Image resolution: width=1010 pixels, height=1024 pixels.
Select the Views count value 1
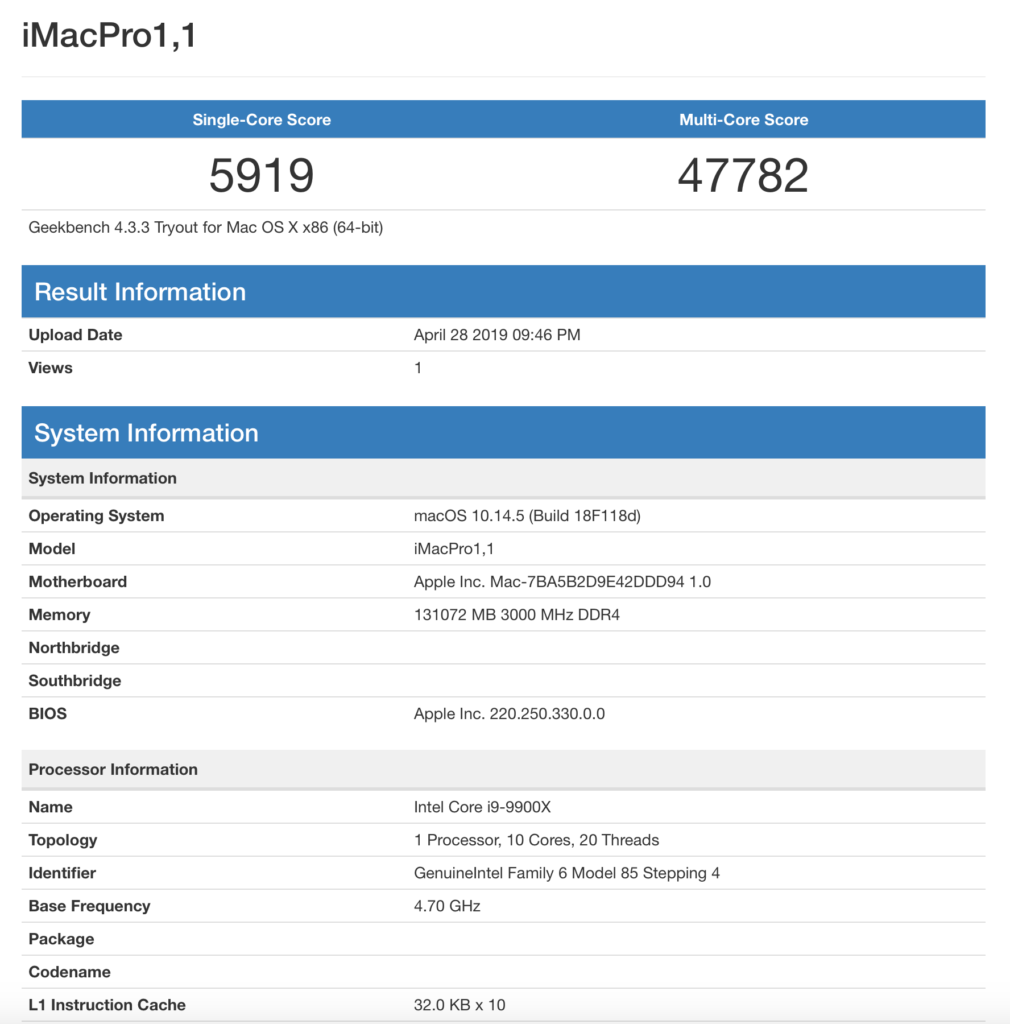click(x=418, y=368)
